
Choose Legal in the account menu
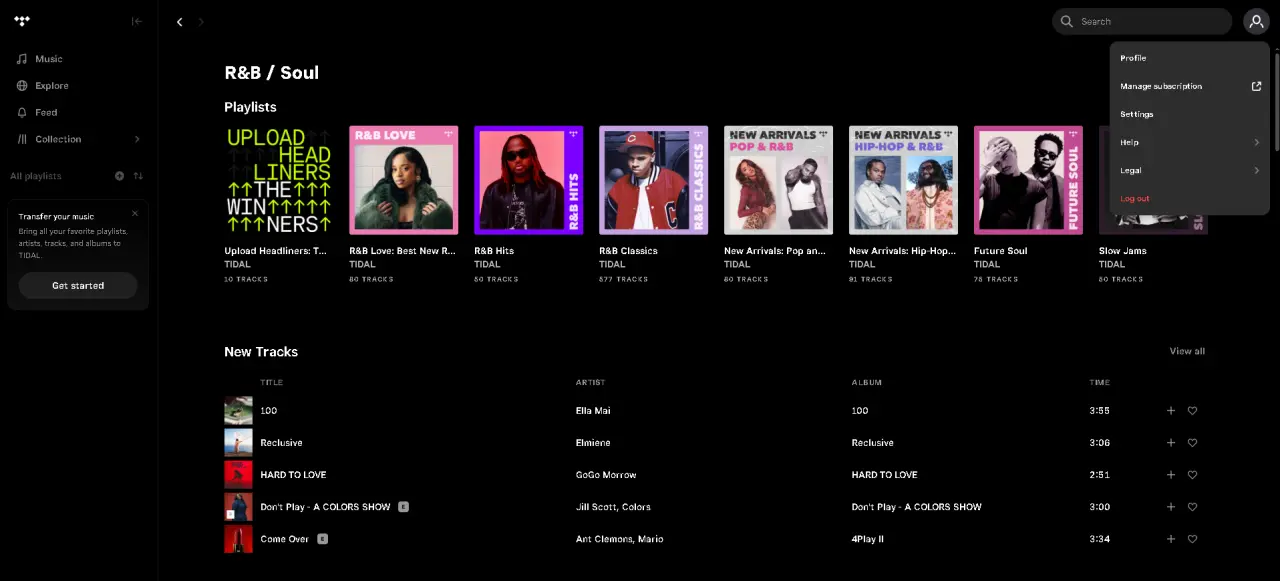[x=1189, y=170]
